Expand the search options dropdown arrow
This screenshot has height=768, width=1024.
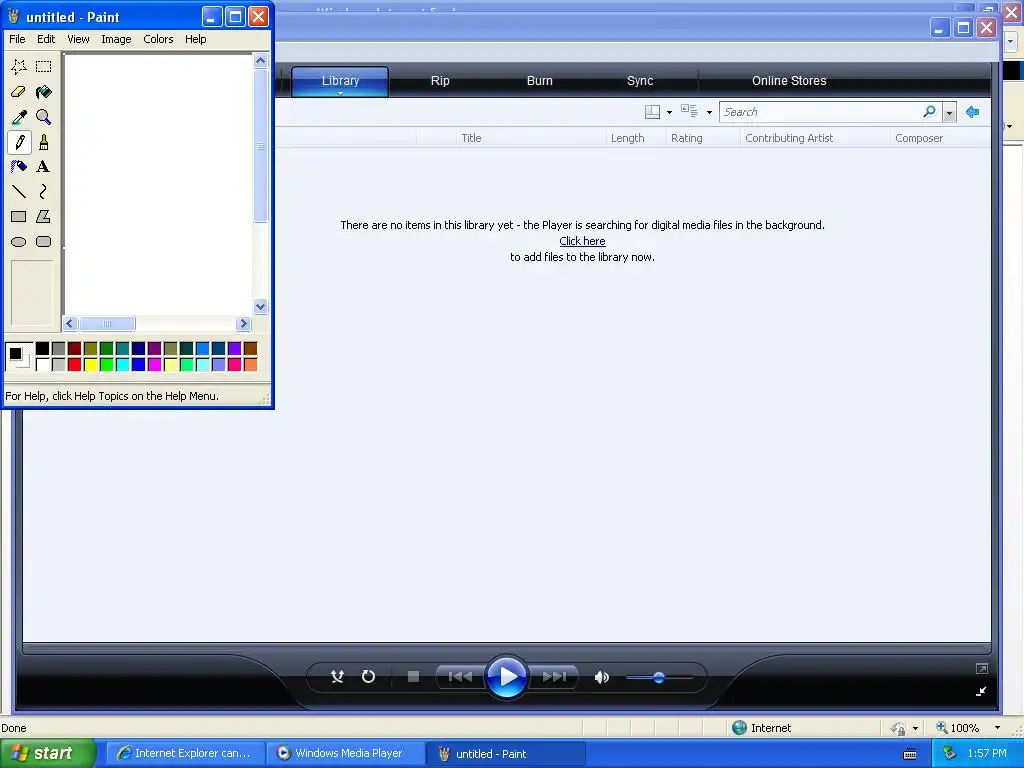(x=950, y=113)
